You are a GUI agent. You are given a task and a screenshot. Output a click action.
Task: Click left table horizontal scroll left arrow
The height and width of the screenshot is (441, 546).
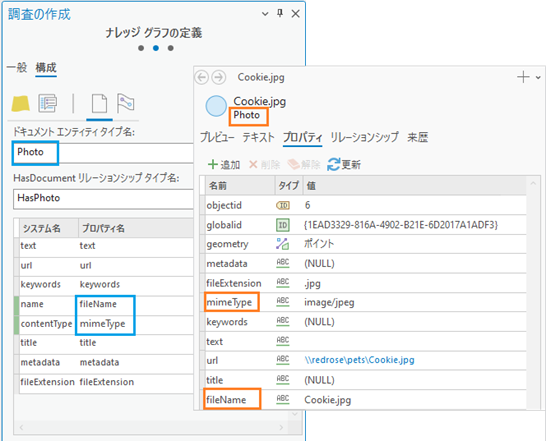(22, 427)
